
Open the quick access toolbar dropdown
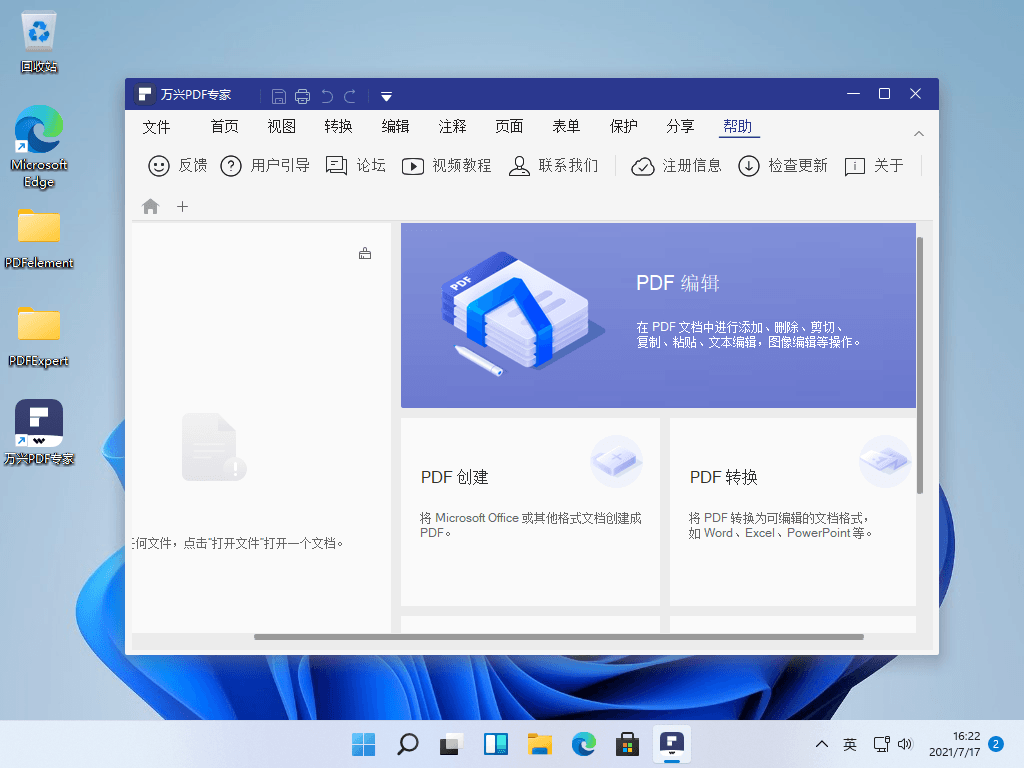(x=387, y=97)
